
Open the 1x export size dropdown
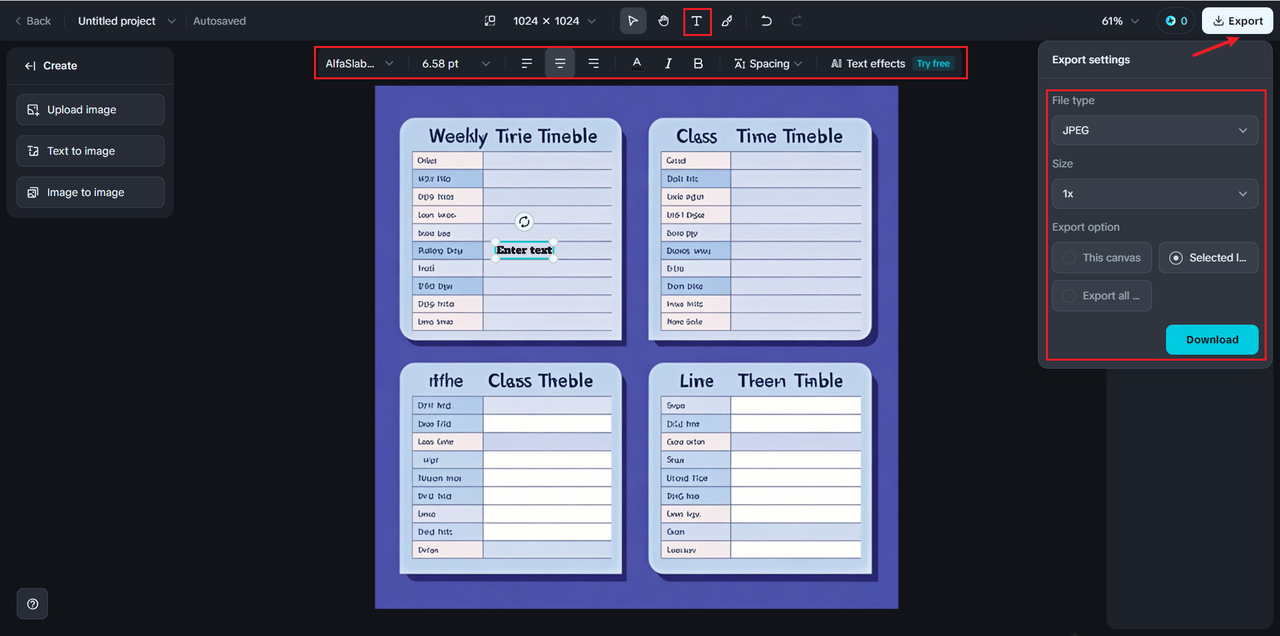tap(1155, 193)
